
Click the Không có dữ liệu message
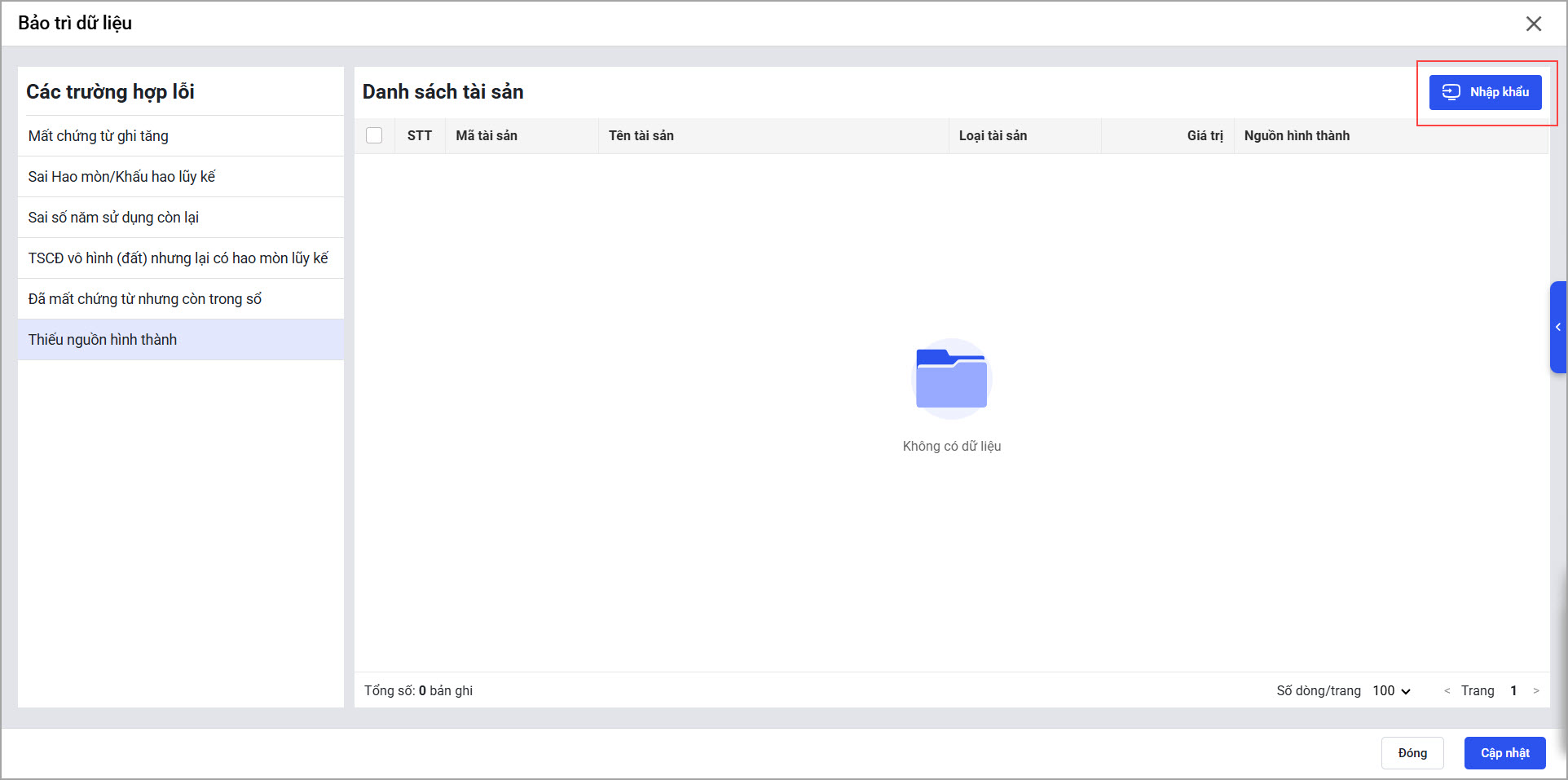952,447
